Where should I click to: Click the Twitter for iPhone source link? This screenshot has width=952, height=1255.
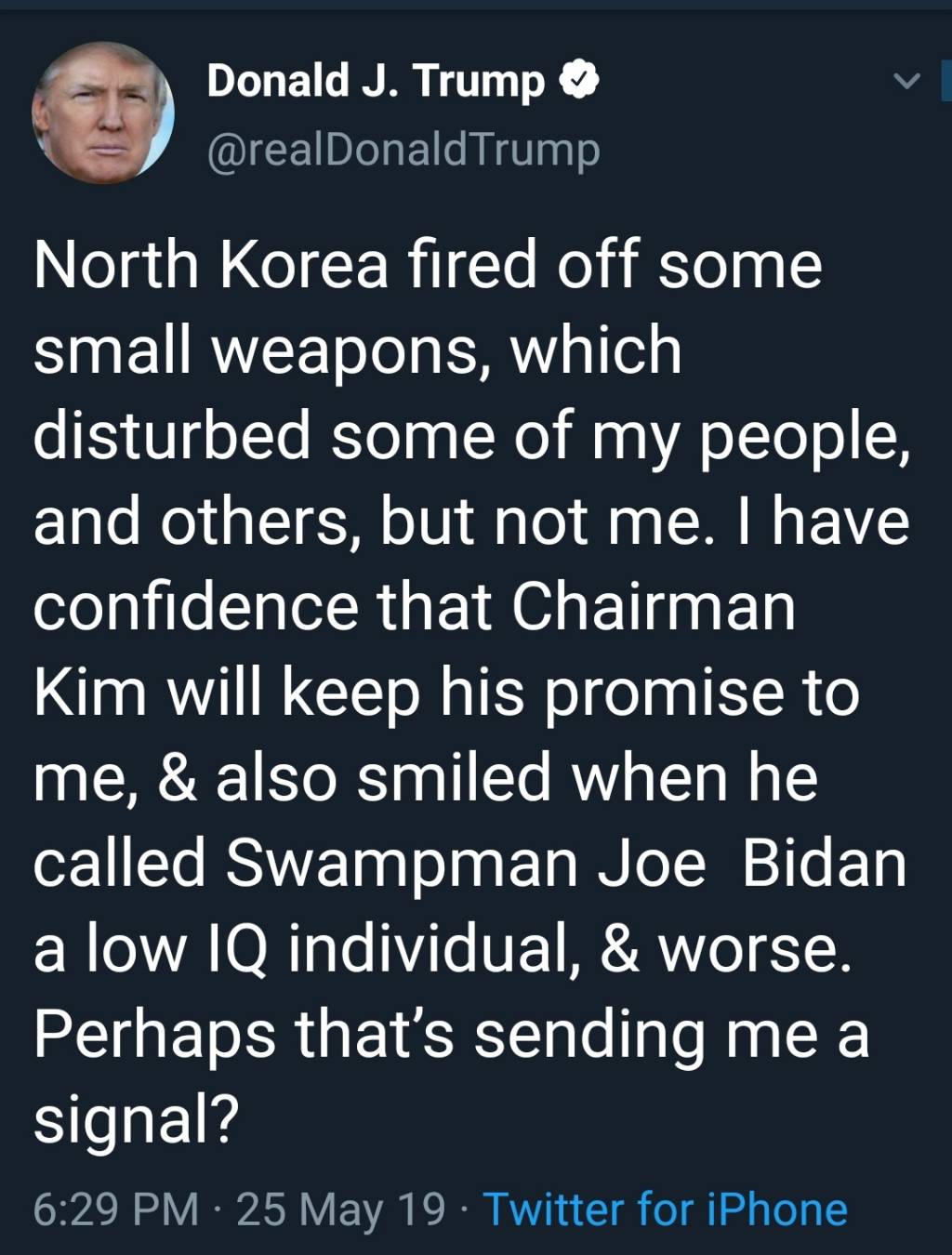coord(666,1209)
